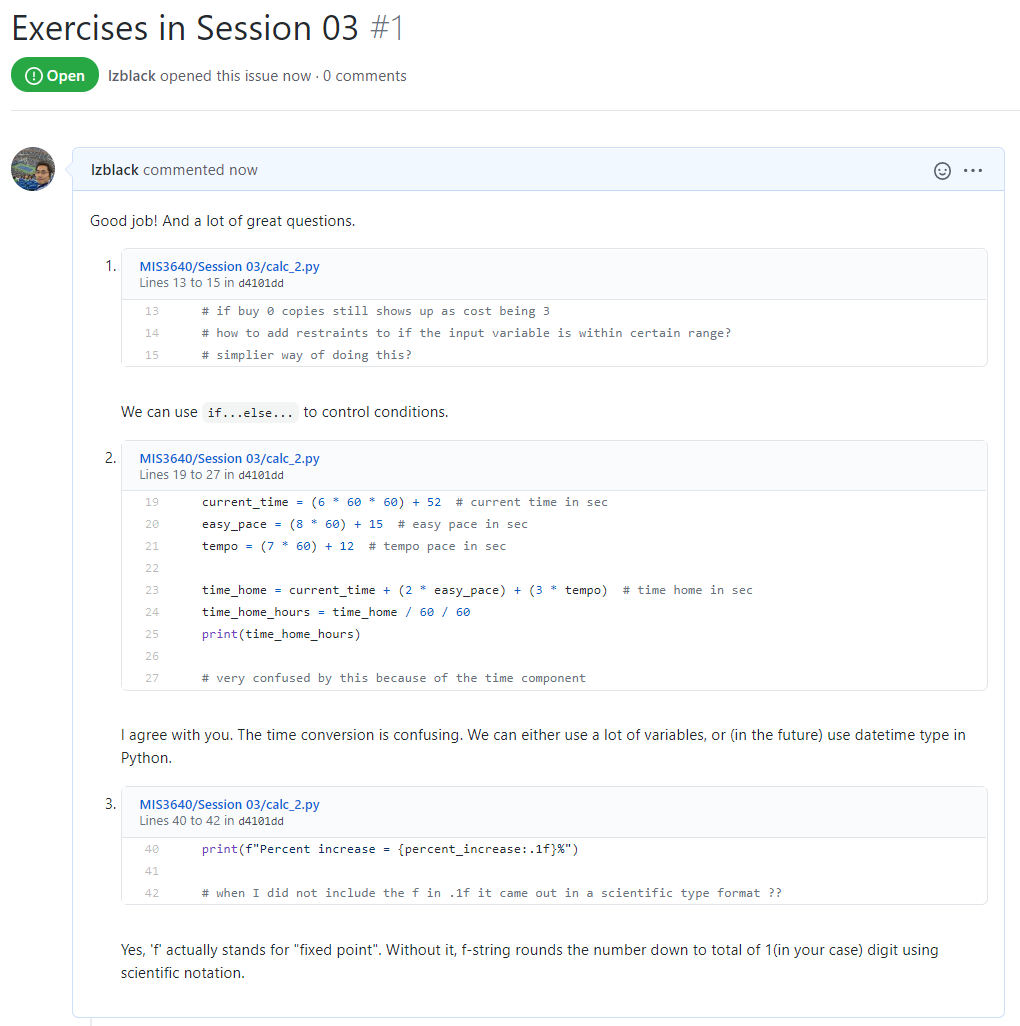The image size is (1020, 1026).
Task: Click lzblack author name in comment header
Action: pos(114,170)
